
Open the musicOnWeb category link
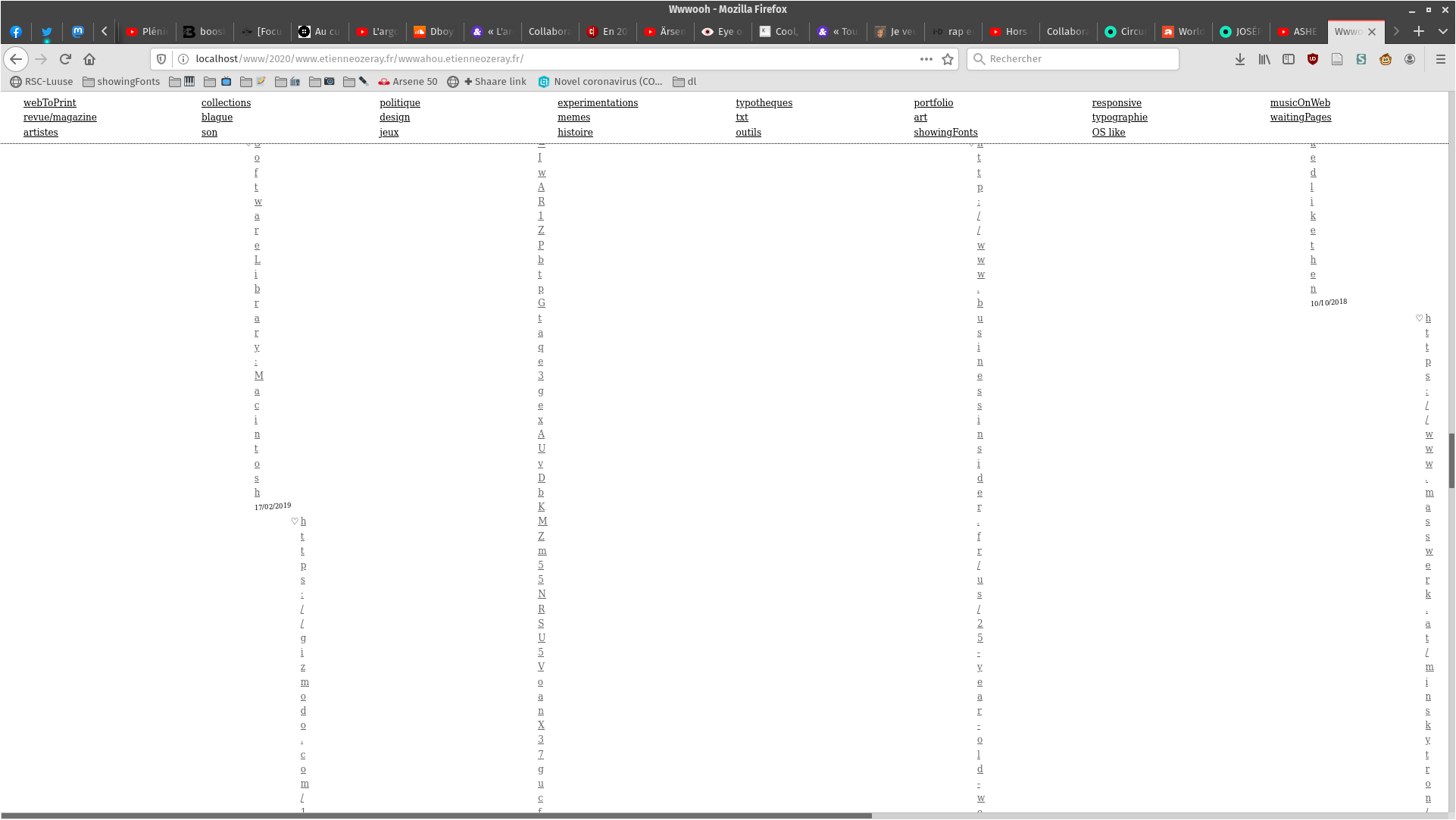tap(1300, 103)
